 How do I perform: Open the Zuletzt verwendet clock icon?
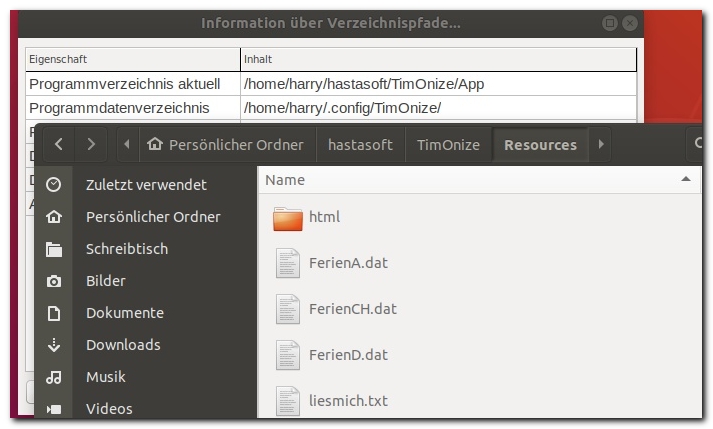coord(54,185)
